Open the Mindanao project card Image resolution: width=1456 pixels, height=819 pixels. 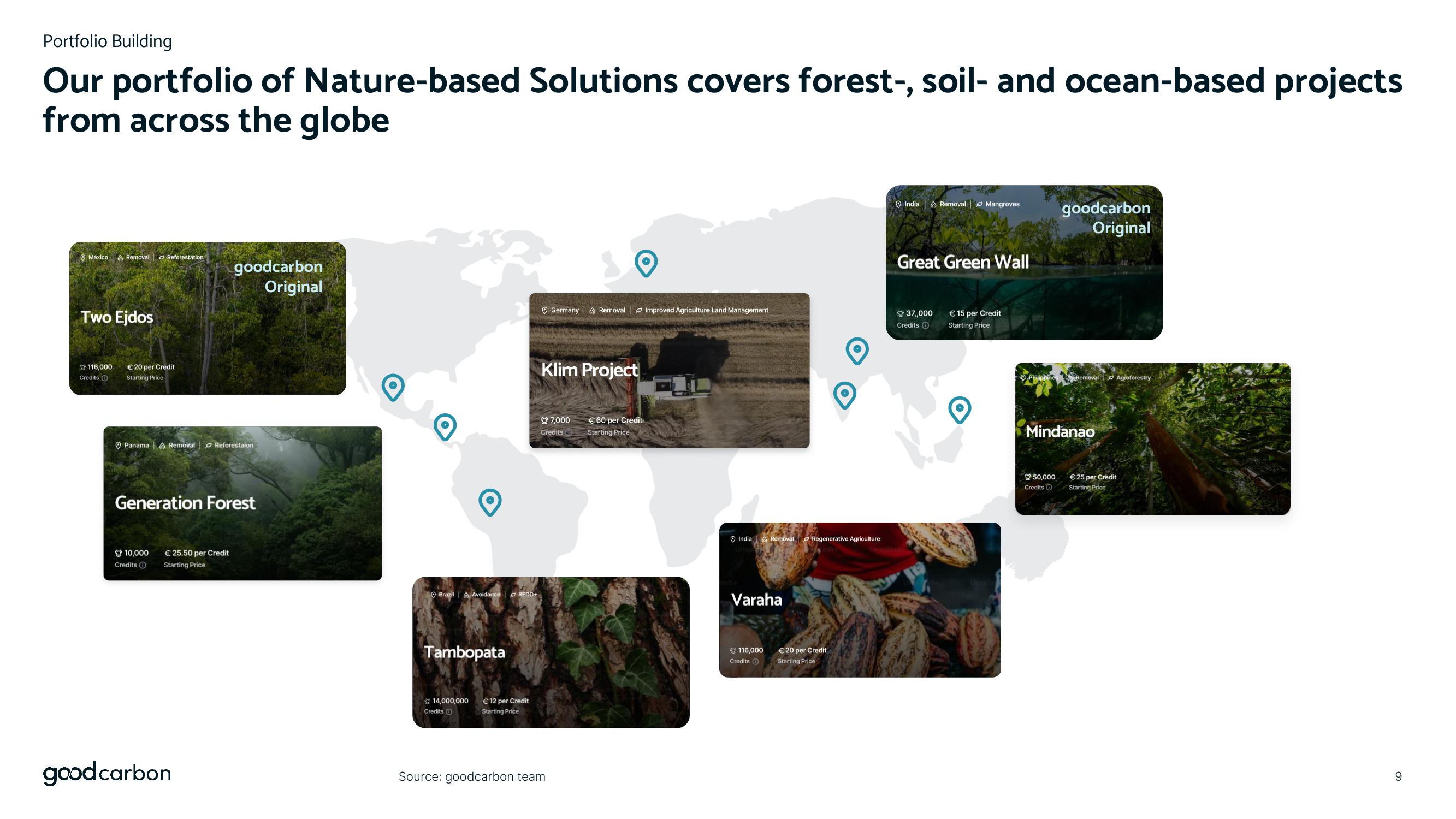[1152, 438]
